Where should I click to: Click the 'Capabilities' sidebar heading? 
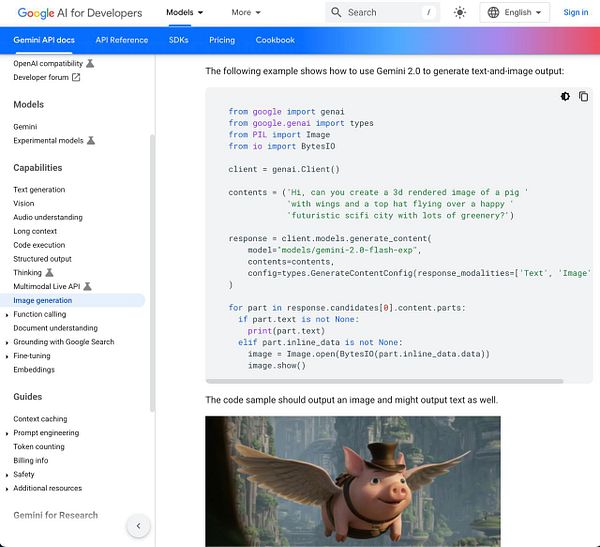point(38,168)
